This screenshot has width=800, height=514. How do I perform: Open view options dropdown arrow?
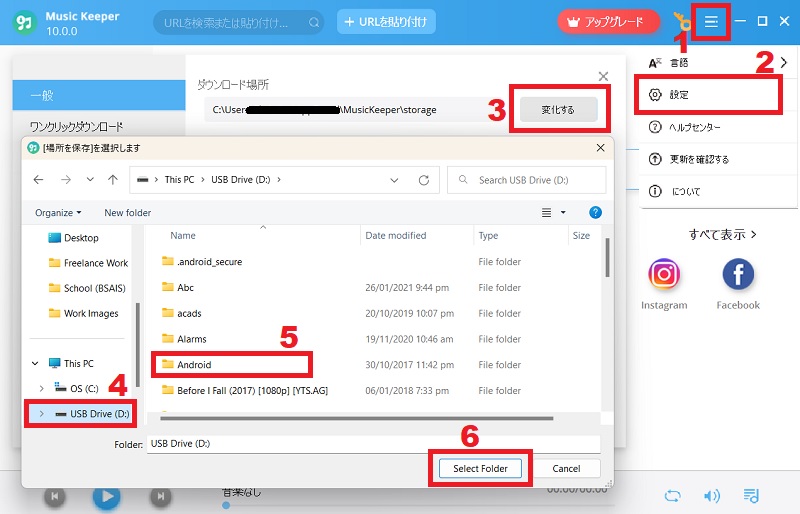click(x=563, y=212)
